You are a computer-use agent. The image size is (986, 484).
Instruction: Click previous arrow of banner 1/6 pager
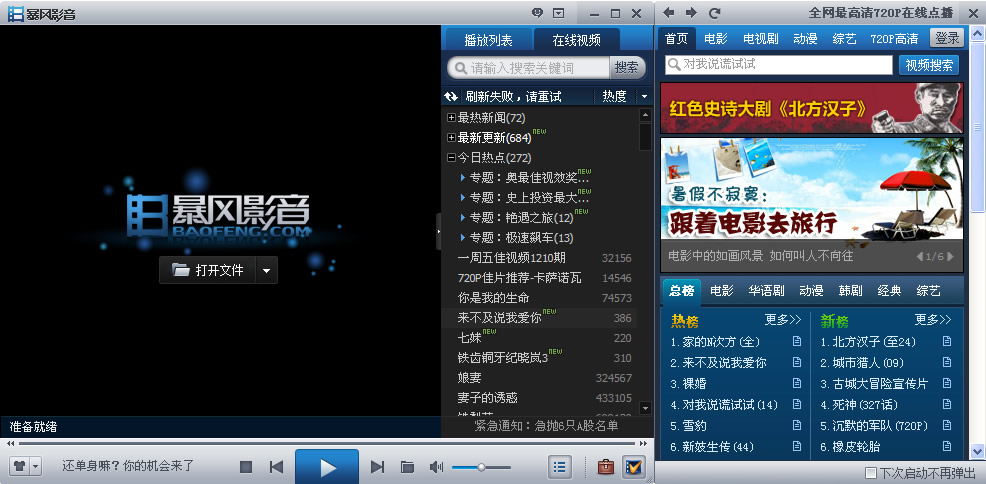tap(920, 256)
